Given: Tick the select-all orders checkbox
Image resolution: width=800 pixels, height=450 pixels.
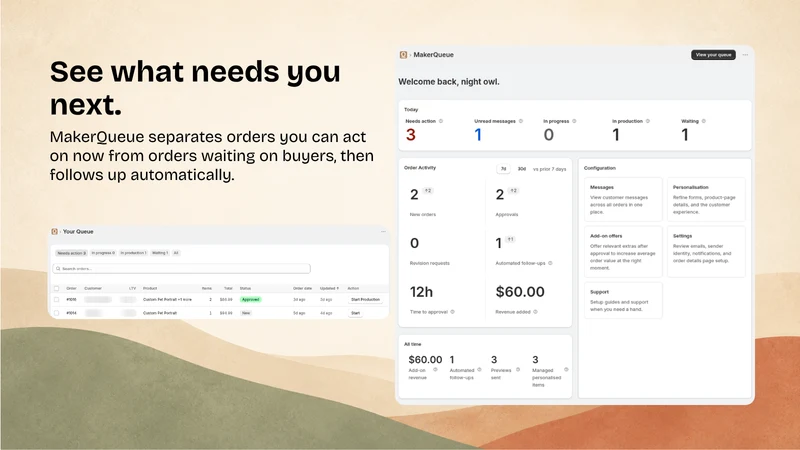Looking at the screenshot, I should click(57, 288).
